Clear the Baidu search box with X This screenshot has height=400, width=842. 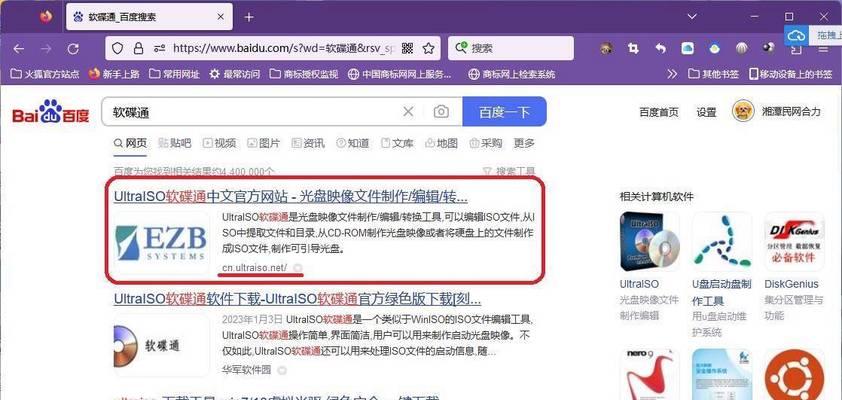(x=409, y=112)
